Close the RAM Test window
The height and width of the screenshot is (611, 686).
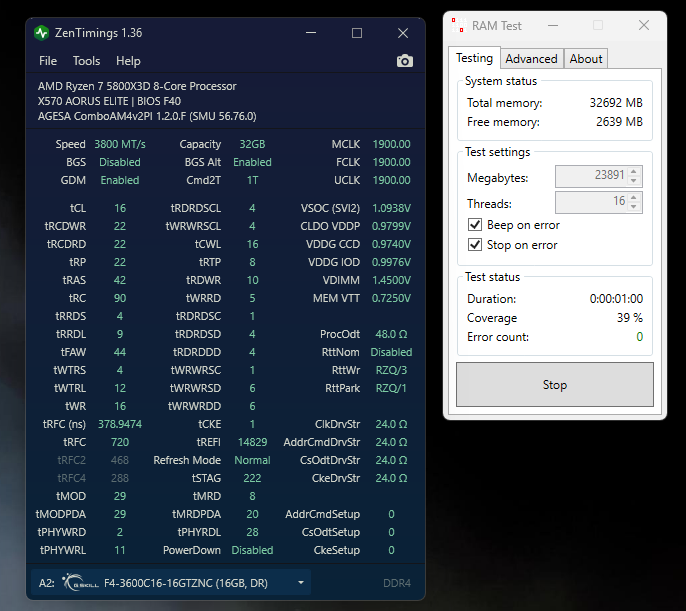coord(644,25)
